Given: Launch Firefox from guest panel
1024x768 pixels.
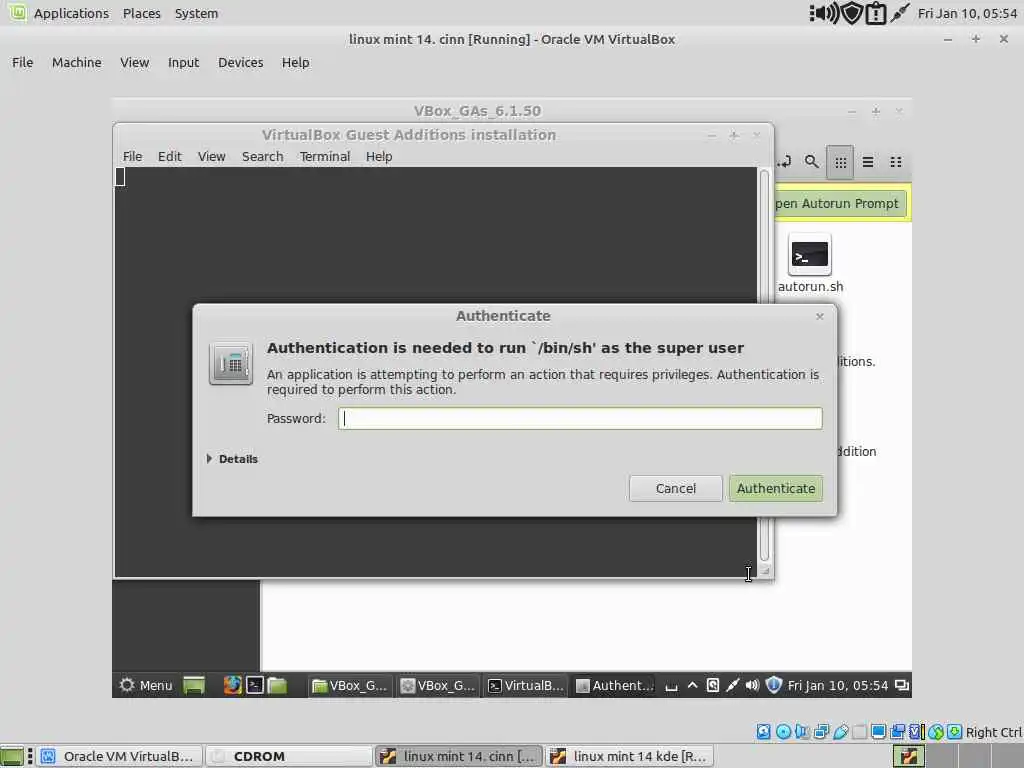Looking at the screenshot, I should point(232,685).
